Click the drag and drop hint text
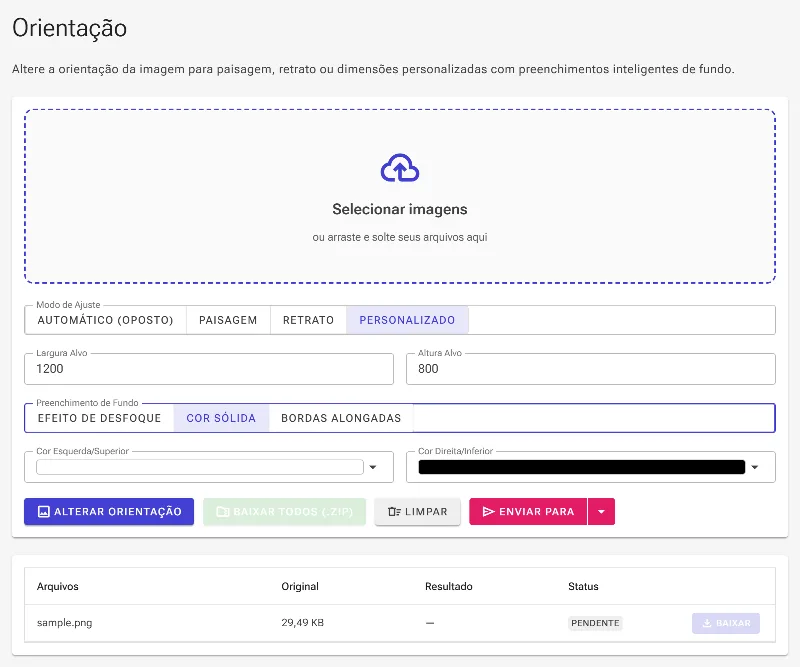This screenshot has width=800, height=667. click(399, 237)
